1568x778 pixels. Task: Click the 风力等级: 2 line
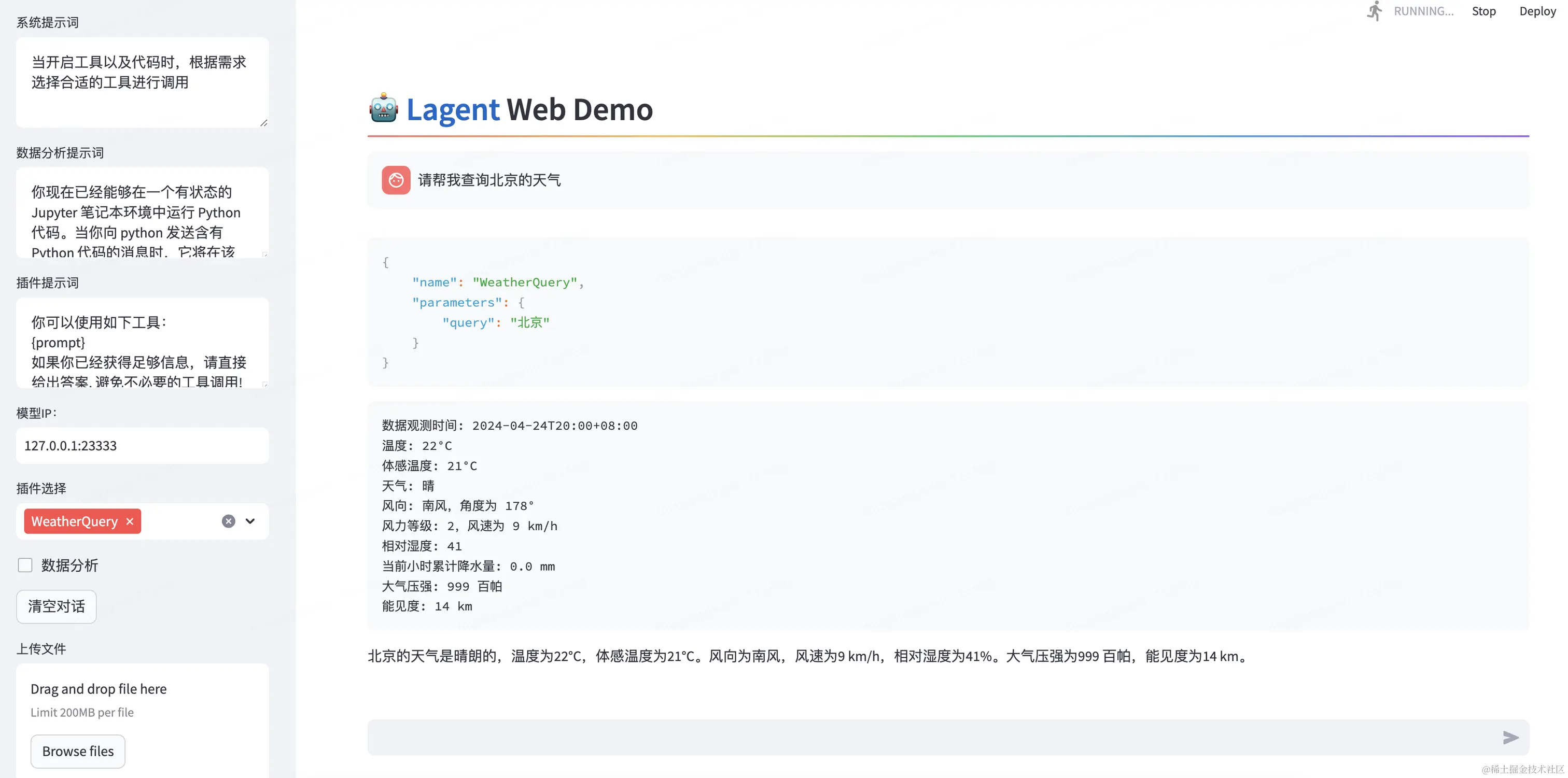469,526
